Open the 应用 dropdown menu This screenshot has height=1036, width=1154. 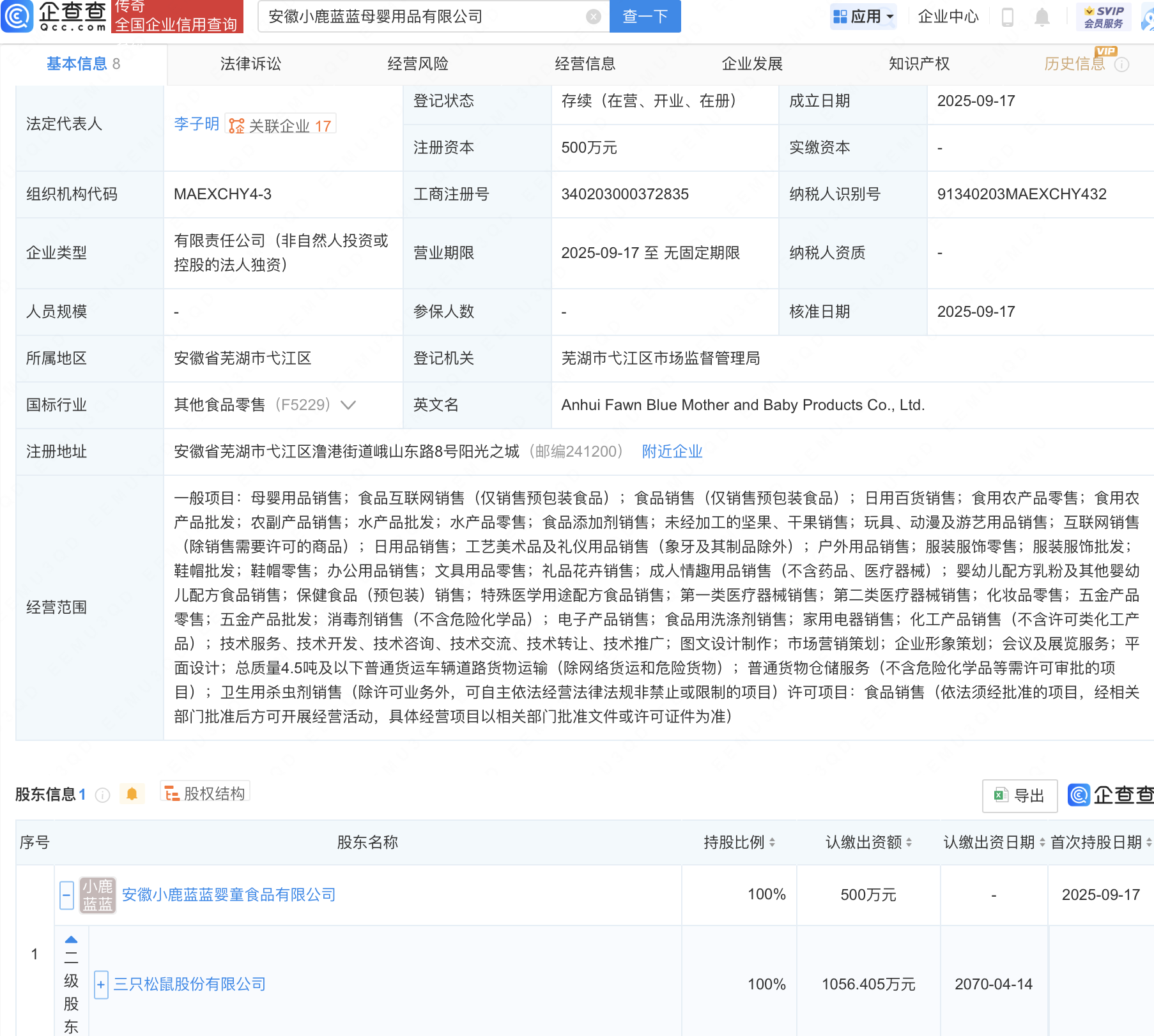(864, 17)
